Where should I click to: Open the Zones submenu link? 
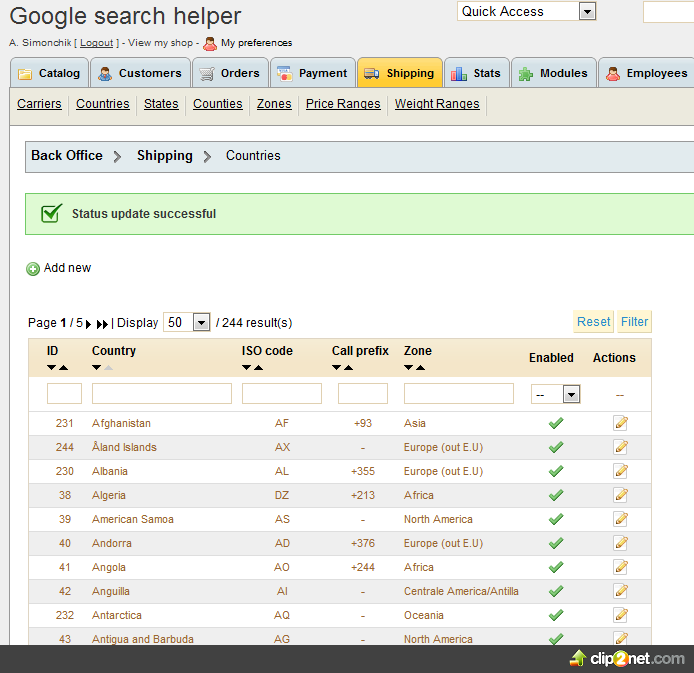pos(274,104)
